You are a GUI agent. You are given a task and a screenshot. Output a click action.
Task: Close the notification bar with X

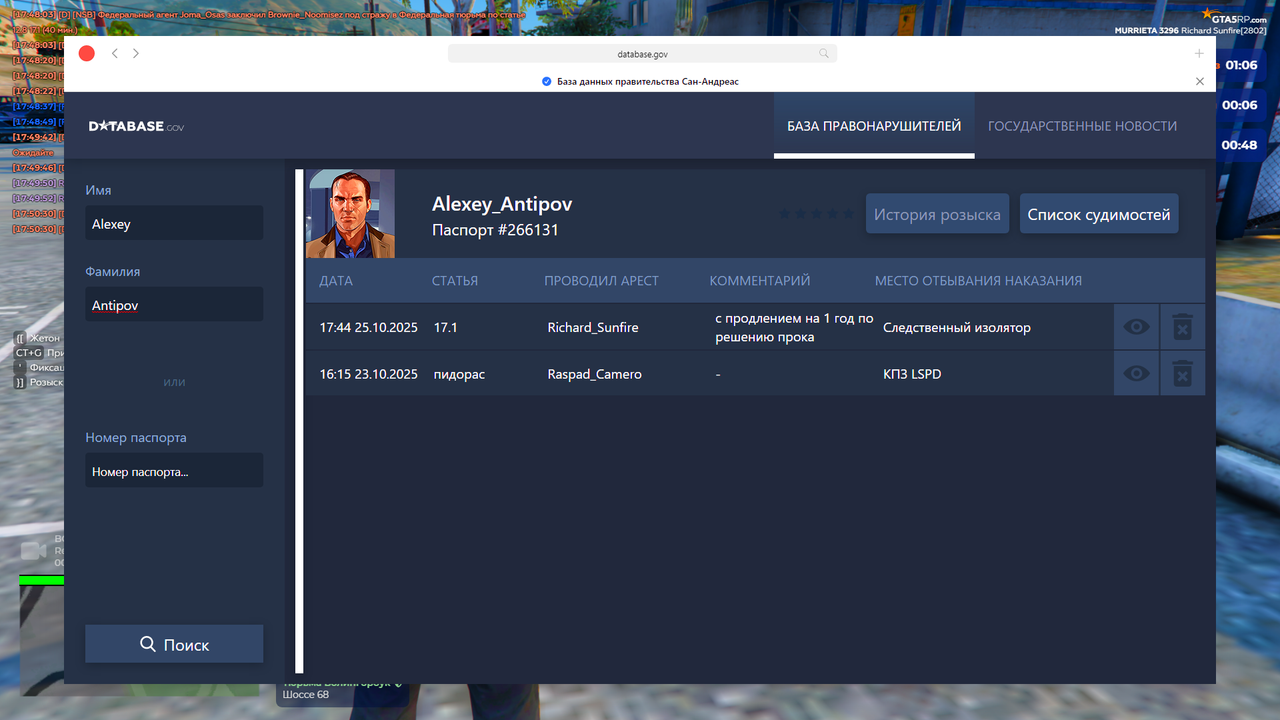pos(1200,81)
